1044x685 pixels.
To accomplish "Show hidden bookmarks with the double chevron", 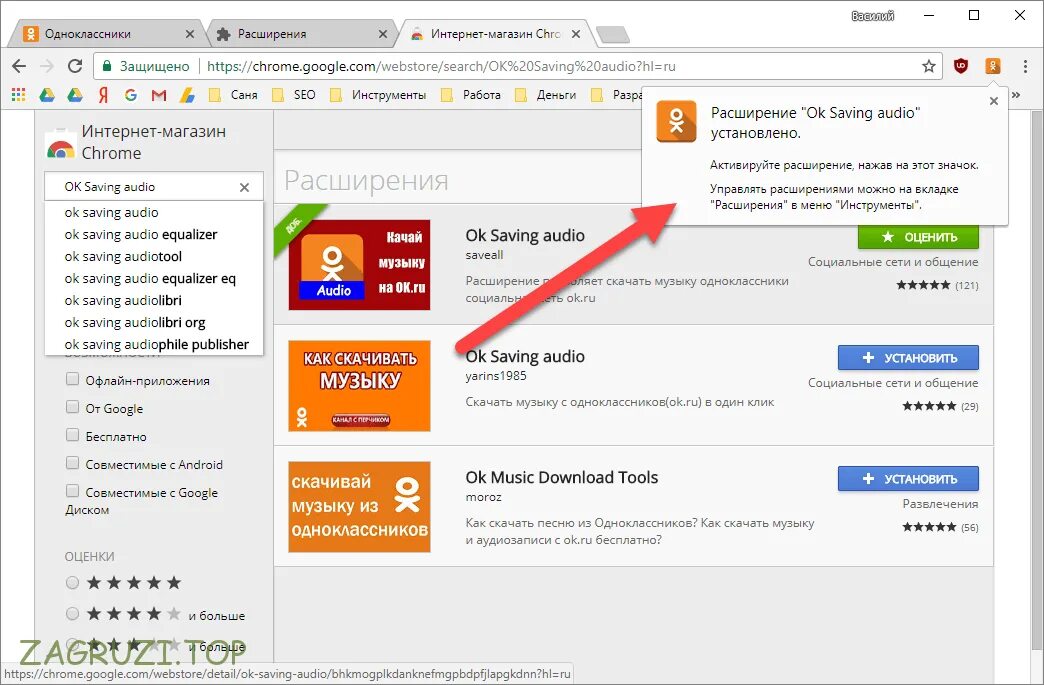I will coord(1016,95).
